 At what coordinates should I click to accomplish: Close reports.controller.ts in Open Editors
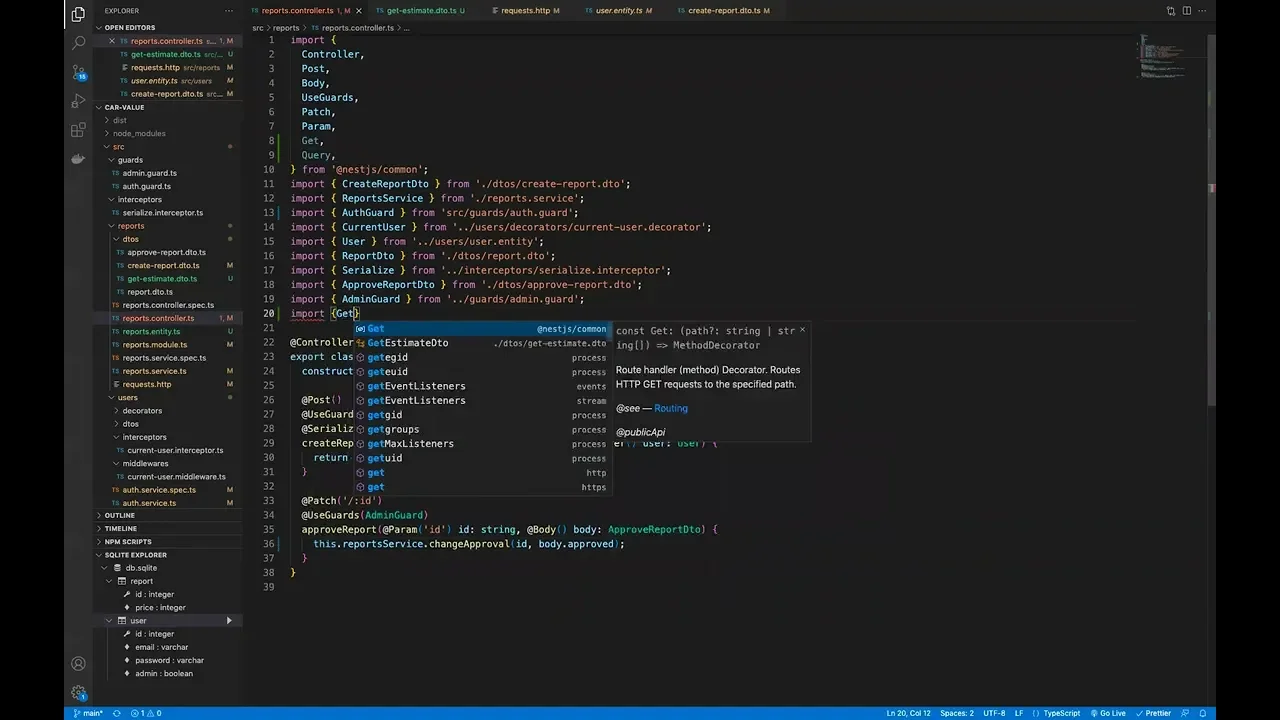(x=112, y=41)
